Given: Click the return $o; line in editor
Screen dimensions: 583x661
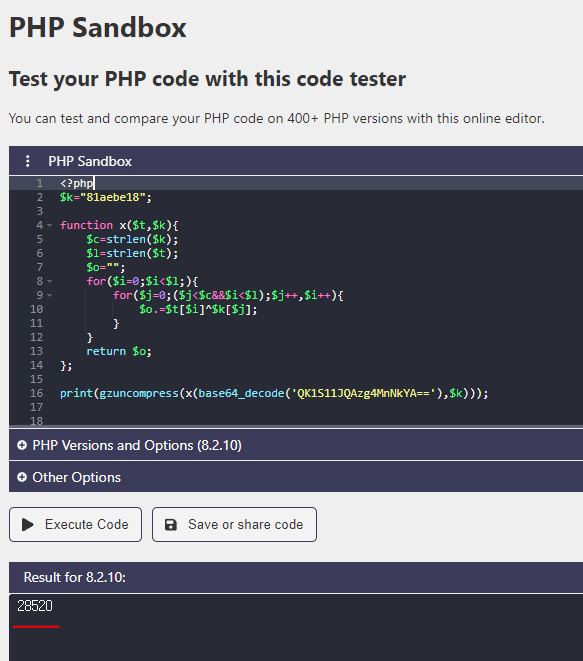Looking at the screenshot, I should [x=119, y=352].
